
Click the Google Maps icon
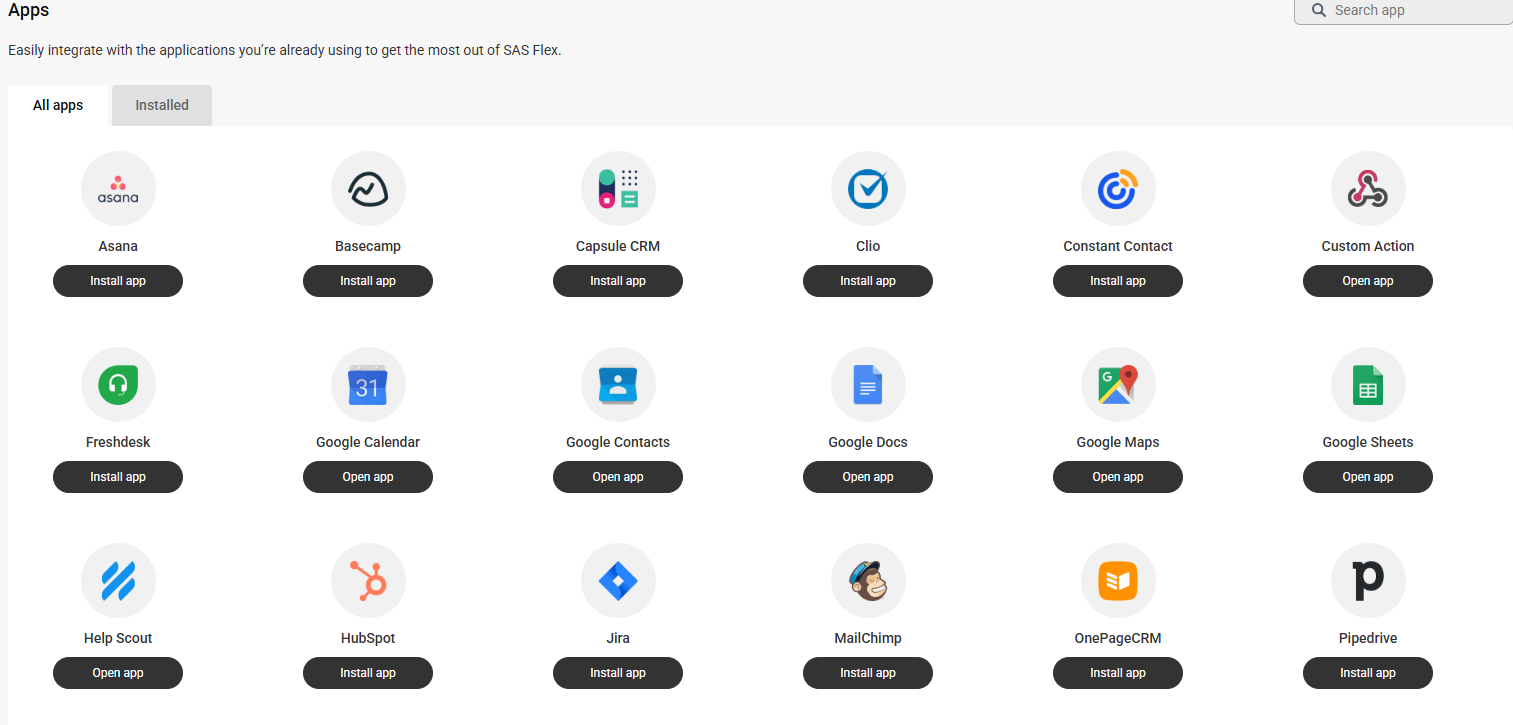pos(1118,385)
